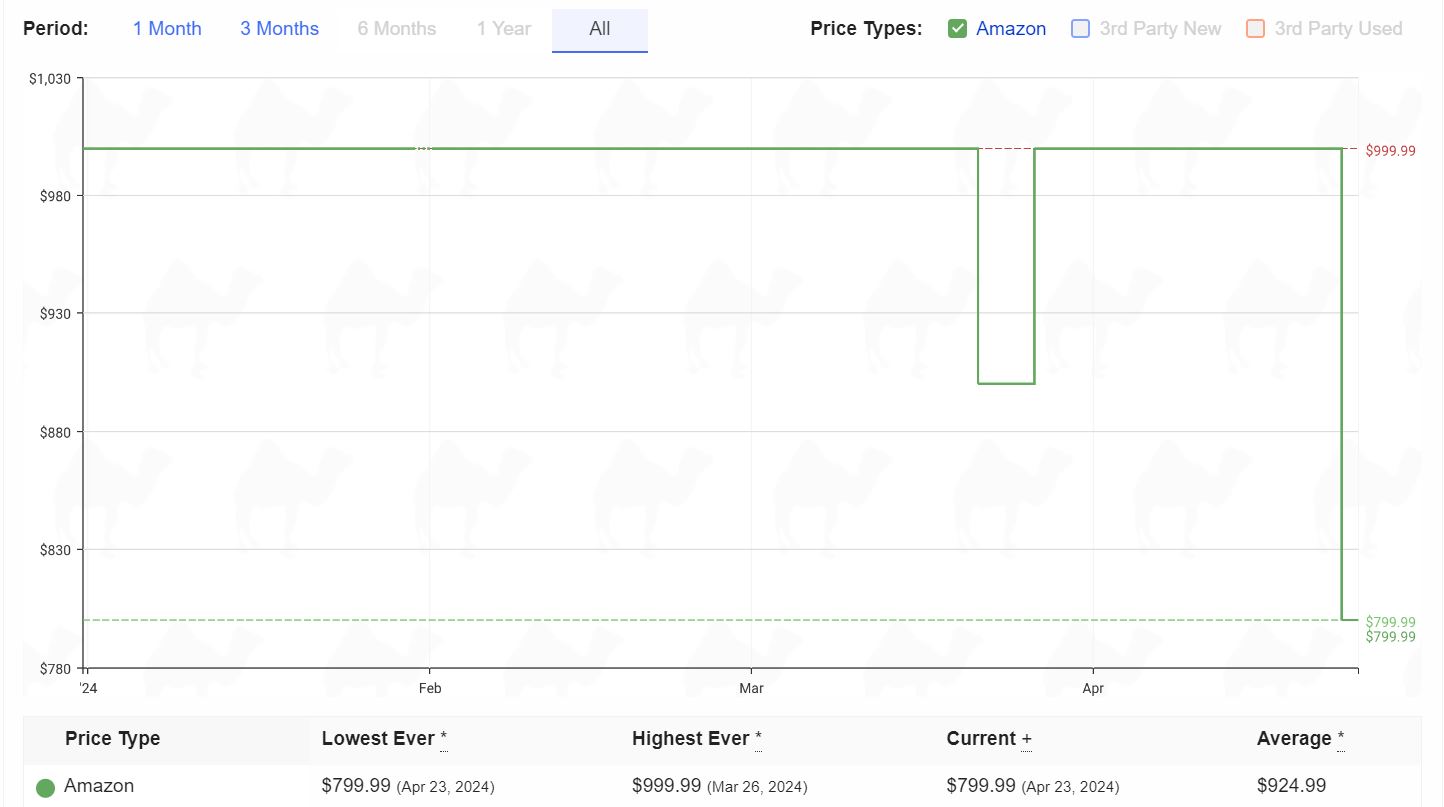Choose the 6 Months period
Screen dimensions: 1444x807
pyautogui.click(x=397, y=29)
